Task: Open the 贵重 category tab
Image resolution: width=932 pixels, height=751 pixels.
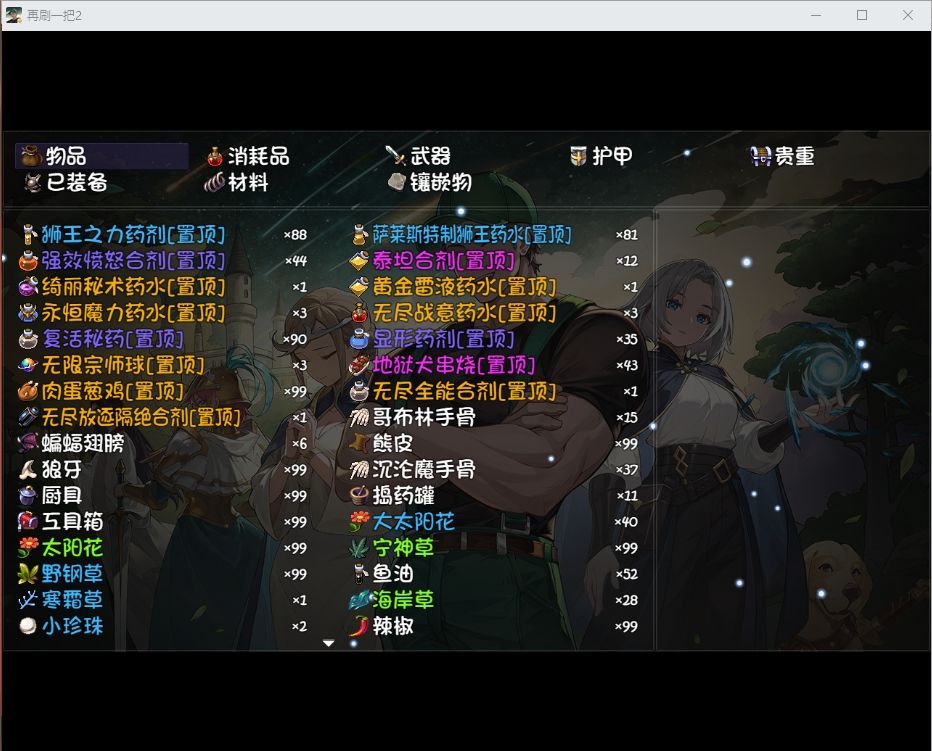Action: click(782, 156)
